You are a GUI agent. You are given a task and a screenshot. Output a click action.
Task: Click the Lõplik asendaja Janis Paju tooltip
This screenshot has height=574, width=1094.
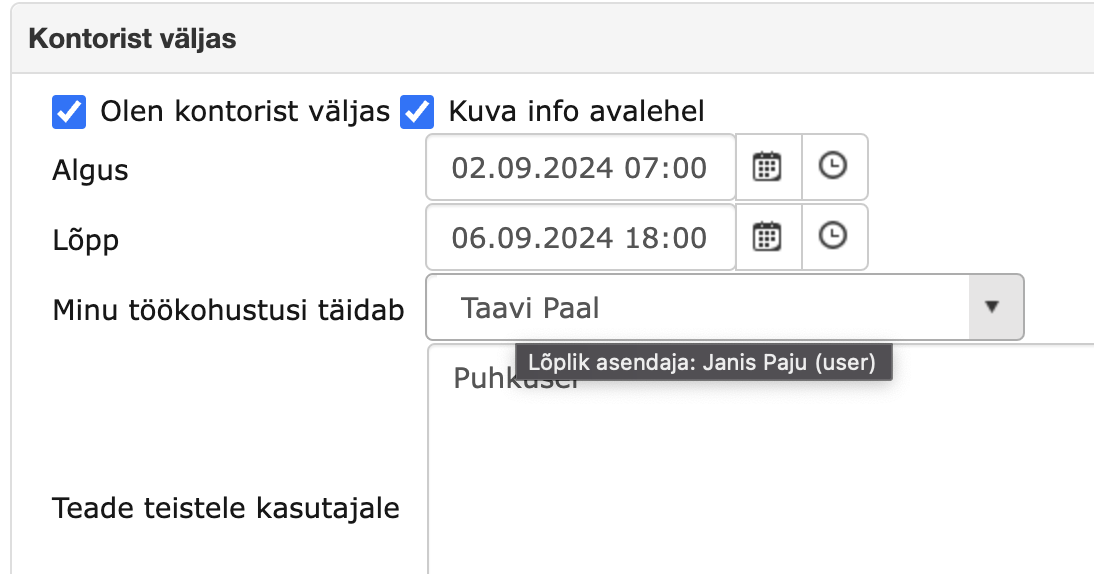(x=703, y=362)
